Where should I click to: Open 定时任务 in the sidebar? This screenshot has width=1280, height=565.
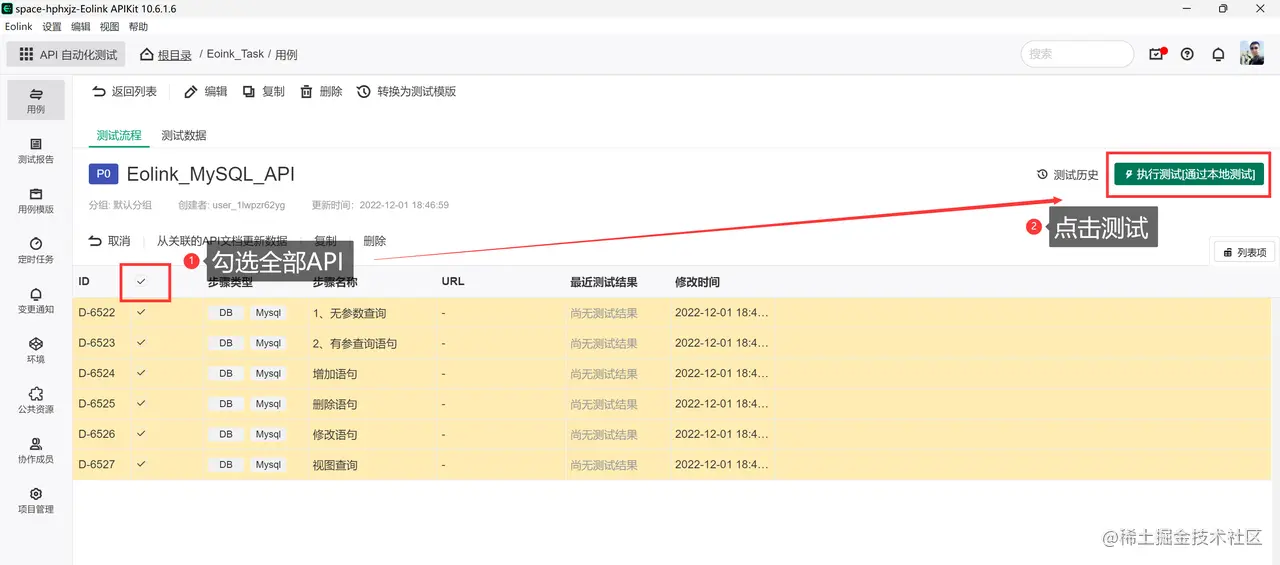pos(36,250)
